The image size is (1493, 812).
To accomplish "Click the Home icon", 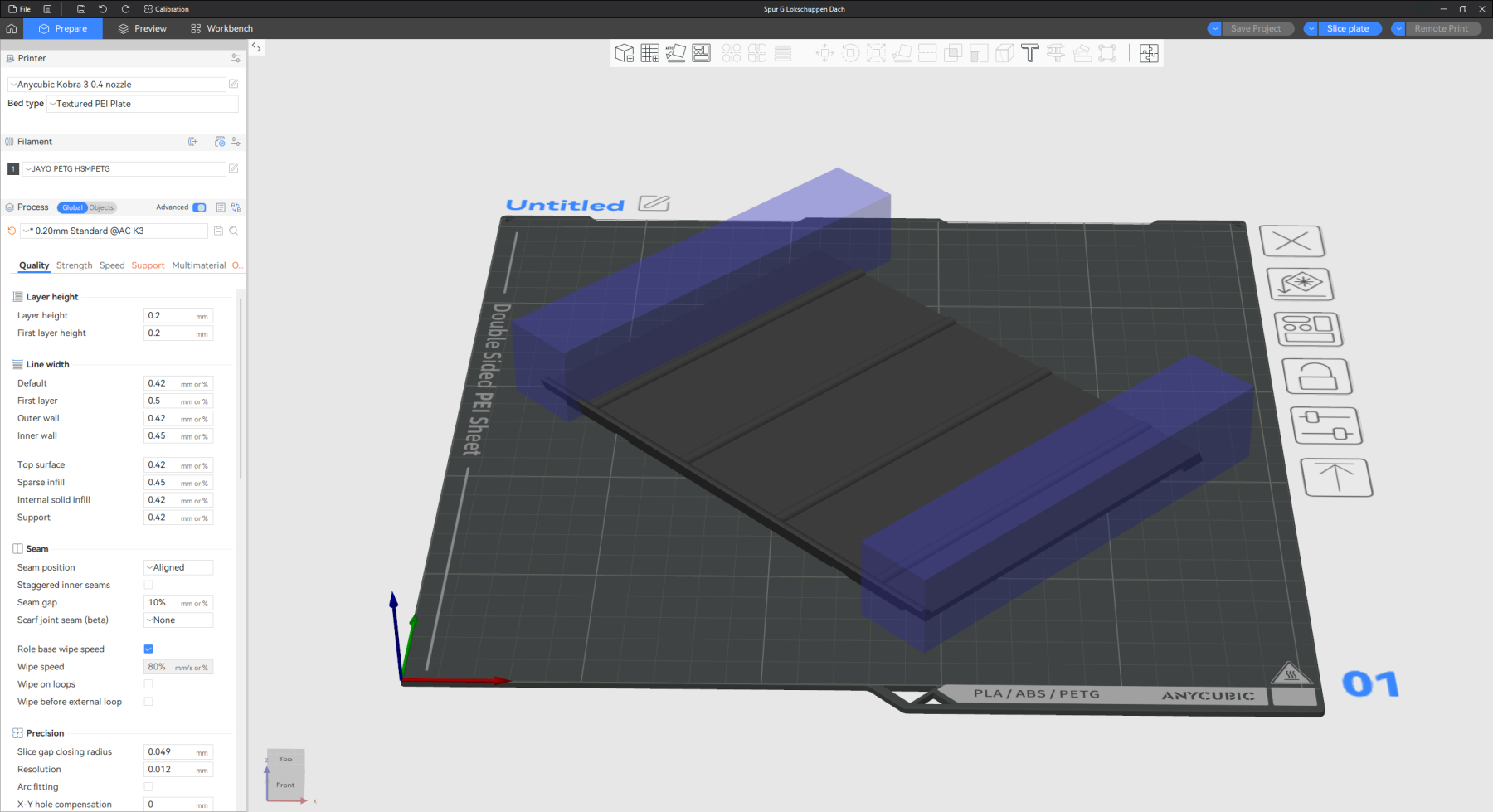I will click(x=12, y=28).
